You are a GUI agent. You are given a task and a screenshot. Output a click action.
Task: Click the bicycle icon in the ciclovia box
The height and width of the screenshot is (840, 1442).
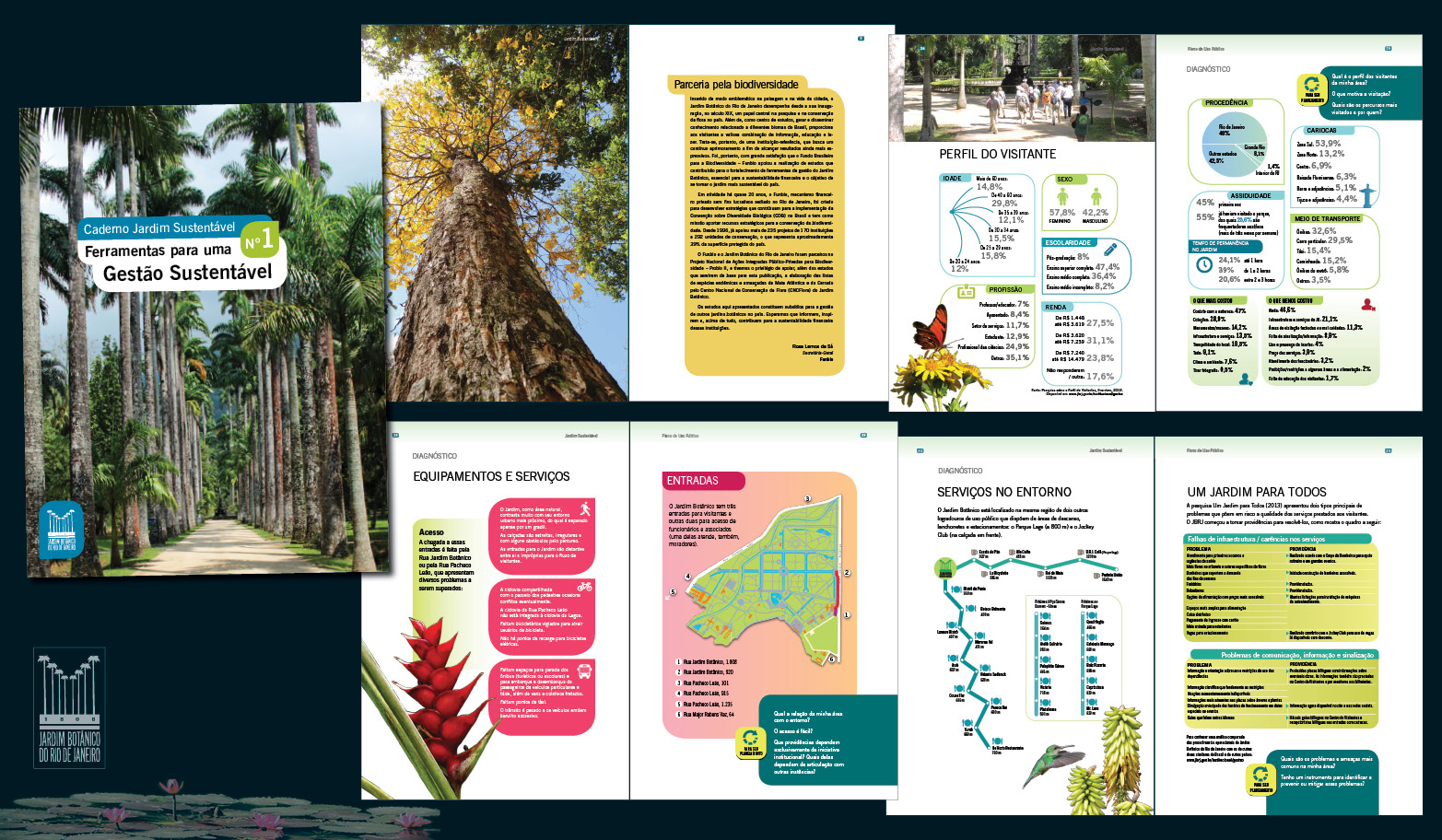click(x=584, y=586)
